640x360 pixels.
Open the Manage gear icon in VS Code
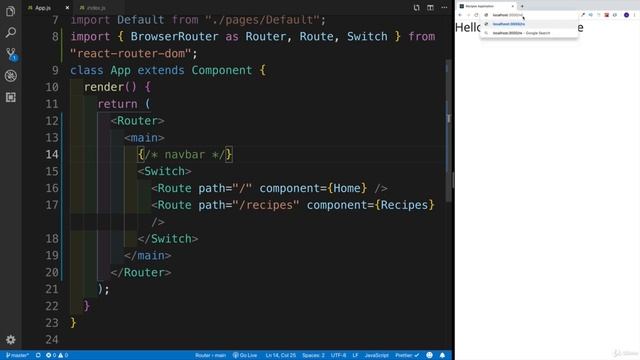pyautogui.click(x=11, y=339)
